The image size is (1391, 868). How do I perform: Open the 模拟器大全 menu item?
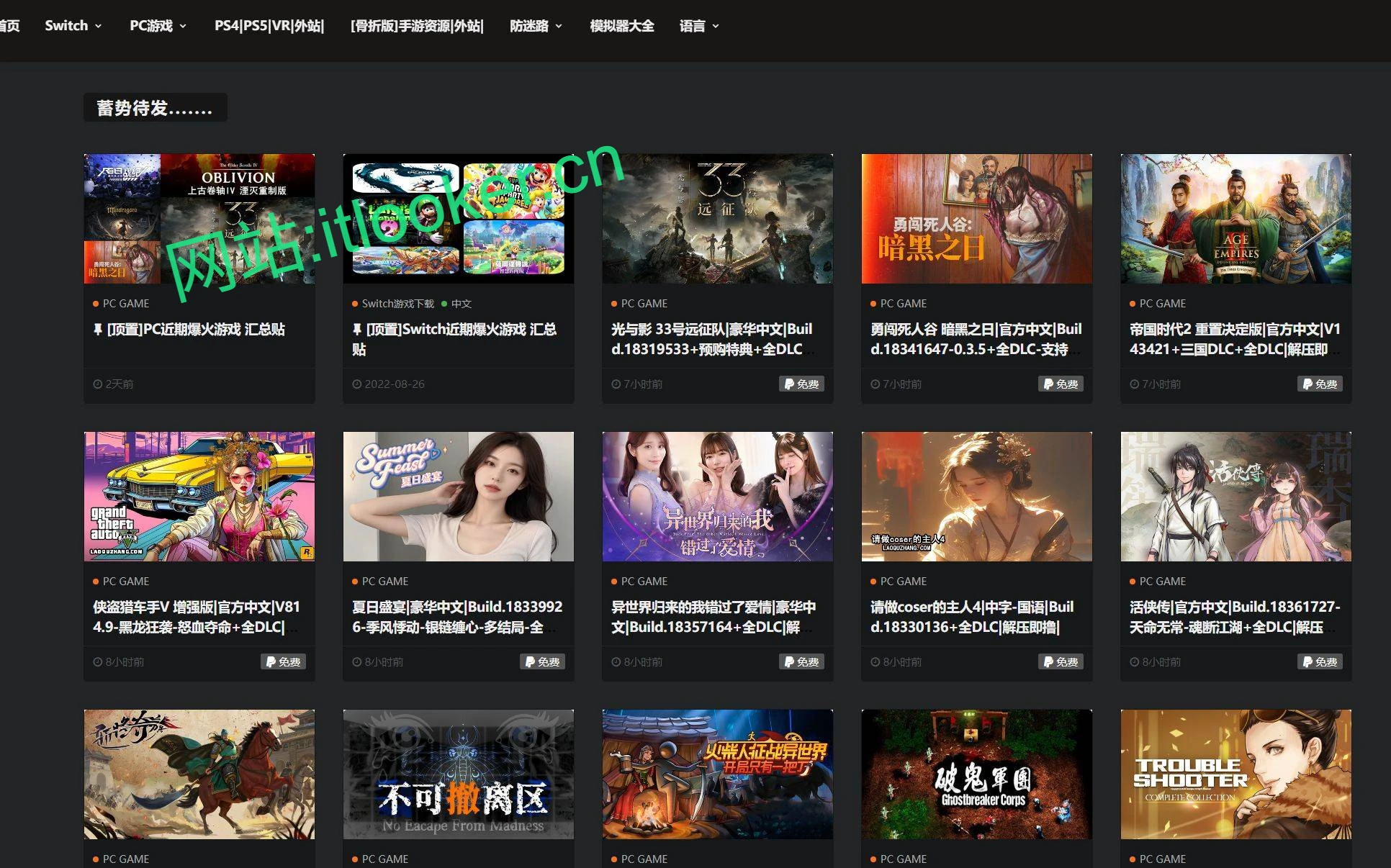(622, 26)
